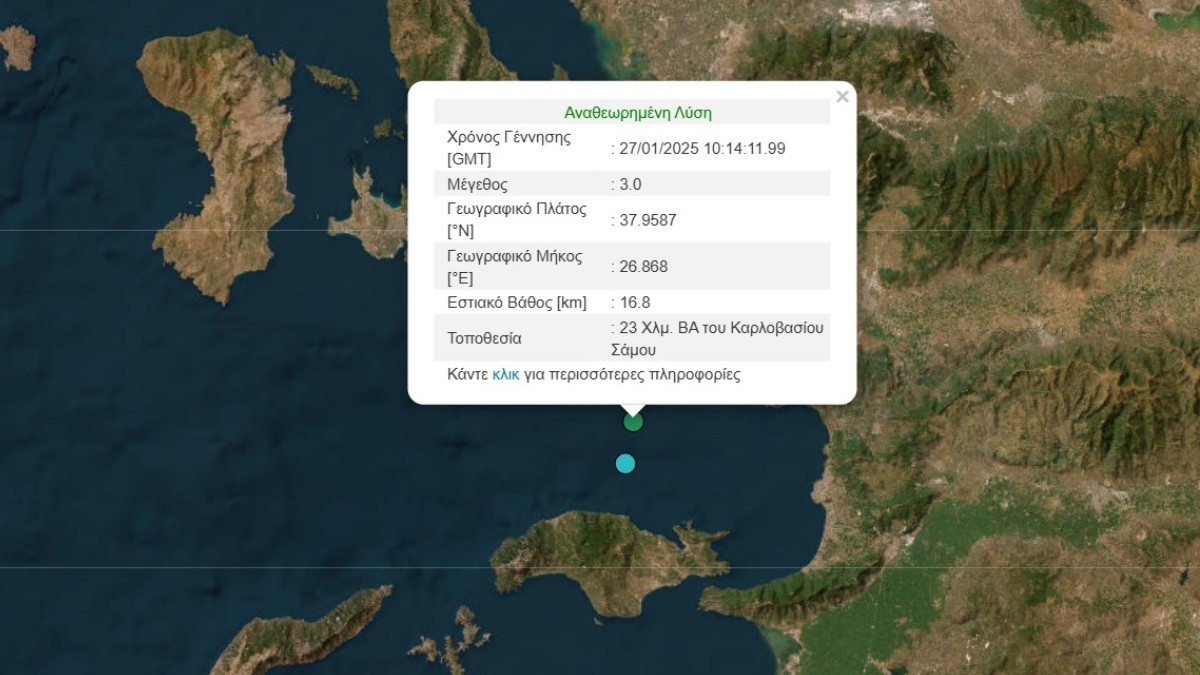The width and height of the screenshot is (1200, 675).
Task: Click Chios island on the map
Action: 220,160
